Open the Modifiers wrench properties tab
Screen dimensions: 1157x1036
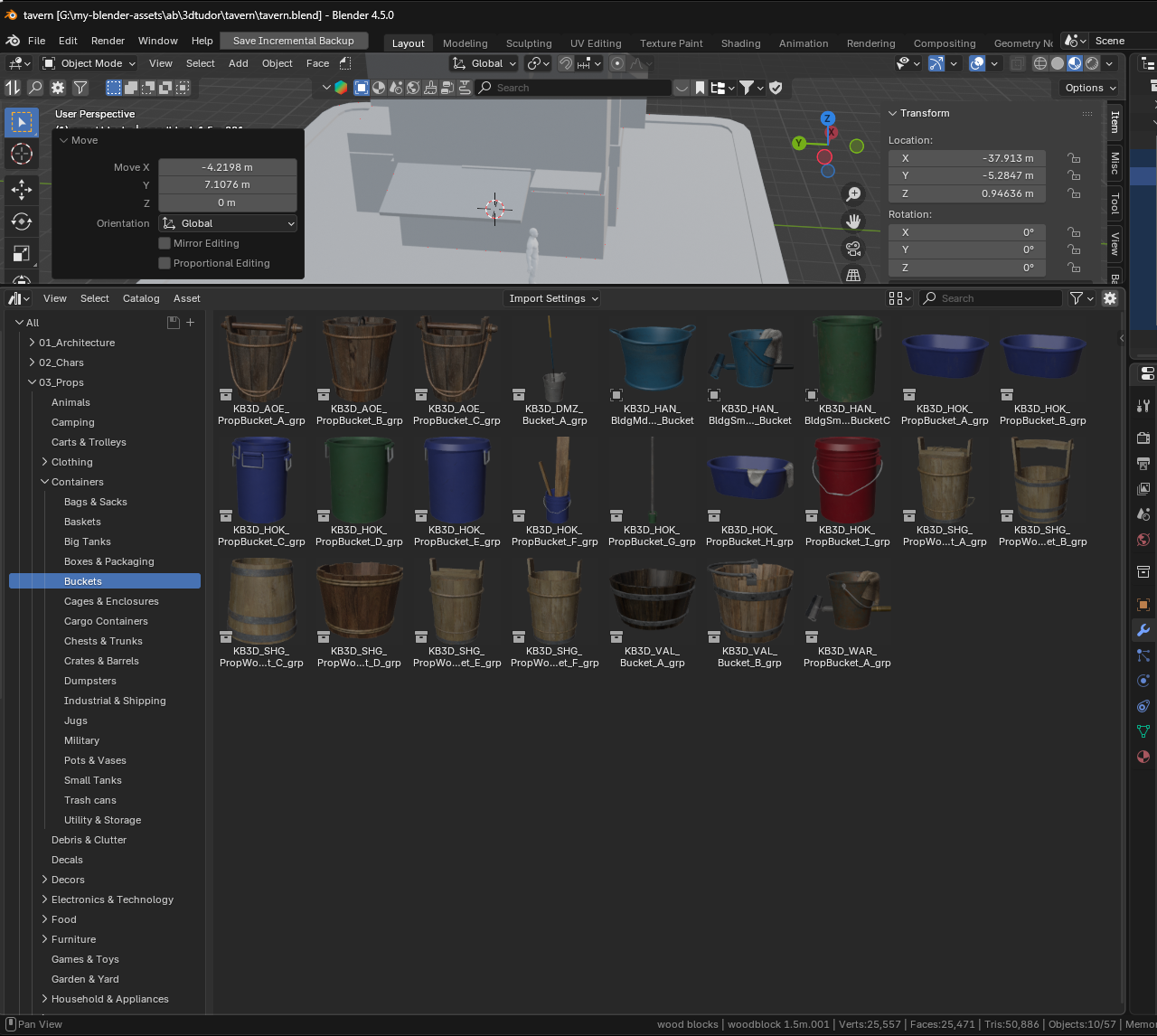[1143, 630]
